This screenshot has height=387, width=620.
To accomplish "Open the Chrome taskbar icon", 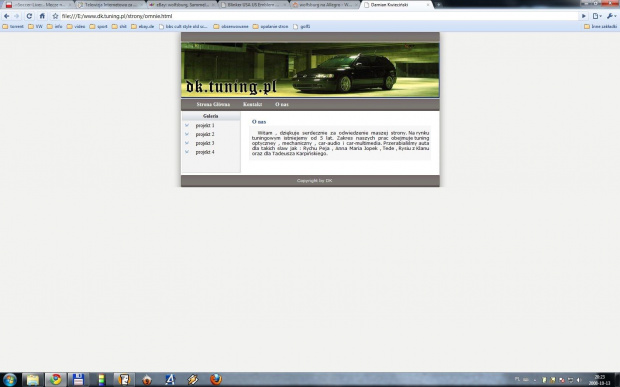I will (x=55, y=379).
